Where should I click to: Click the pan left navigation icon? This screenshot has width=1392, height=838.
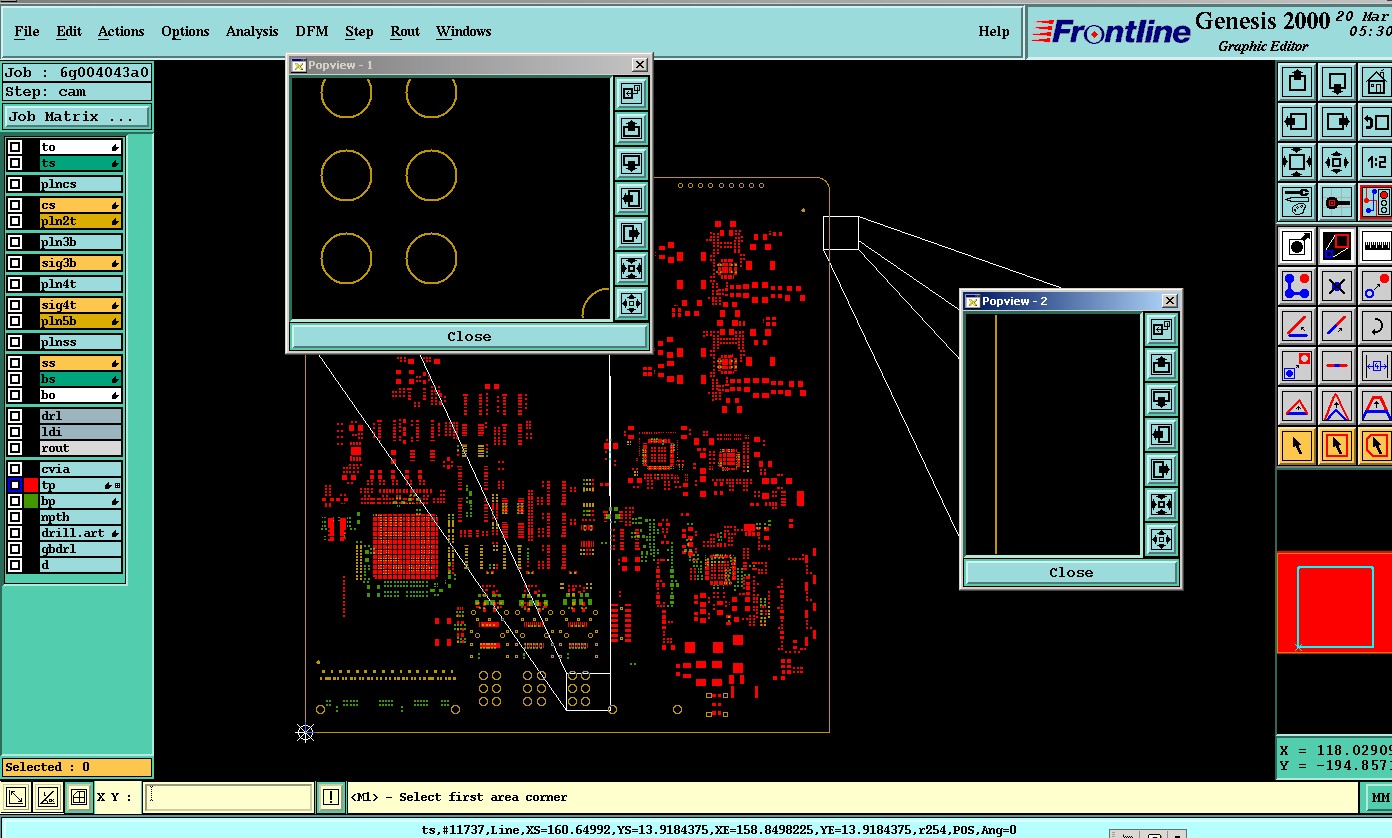(x=1297, y=122)
